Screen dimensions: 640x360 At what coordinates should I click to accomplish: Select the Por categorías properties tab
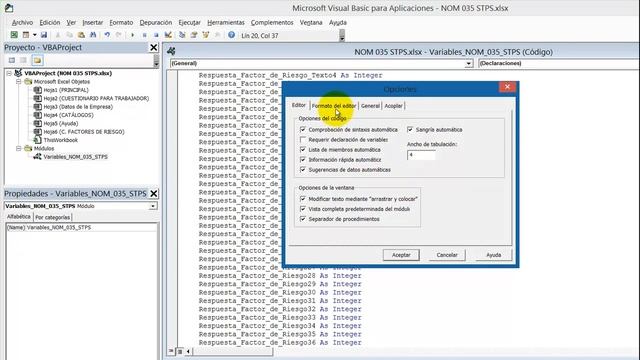coord(53,217)
